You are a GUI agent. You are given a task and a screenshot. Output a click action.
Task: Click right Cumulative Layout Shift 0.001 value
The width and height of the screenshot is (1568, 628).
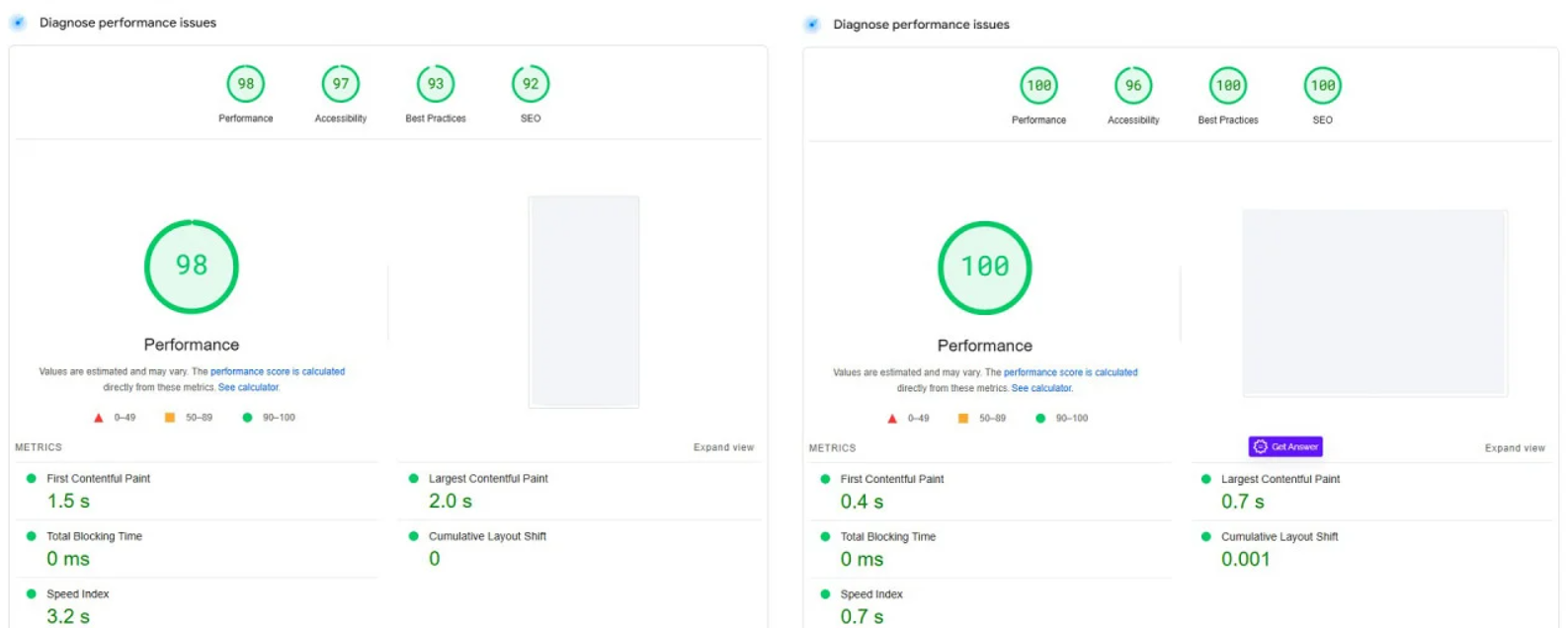click(1246, 560)
